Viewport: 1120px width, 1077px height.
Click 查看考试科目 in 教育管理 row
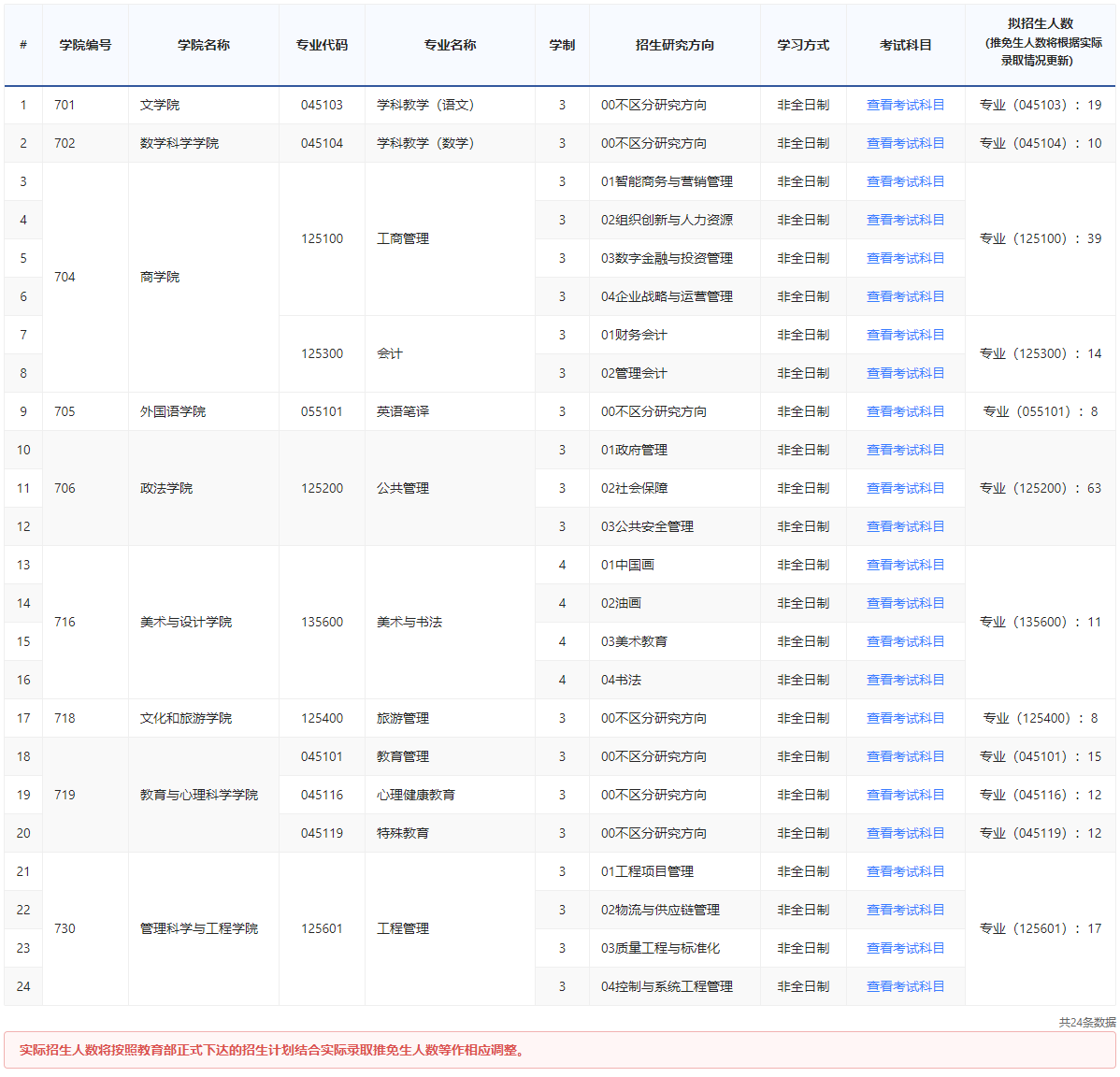tap(905, 756)
